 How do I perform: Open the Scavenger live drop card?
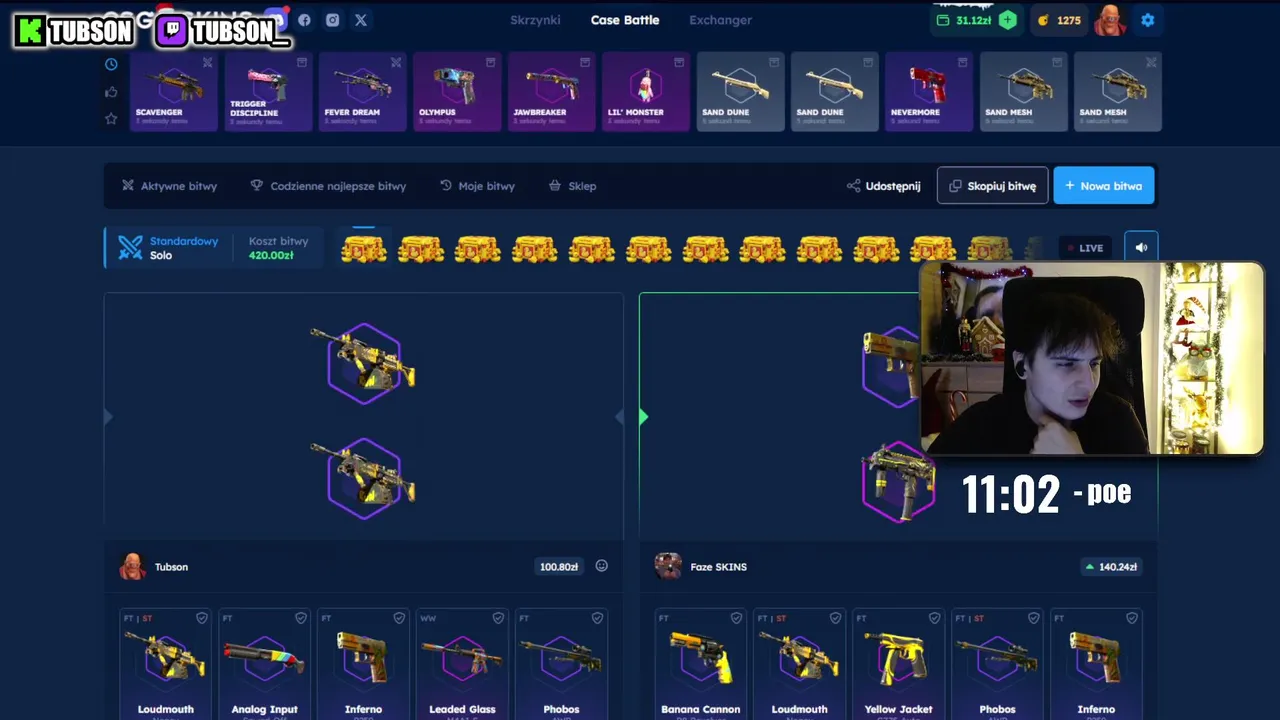[174, 92]
